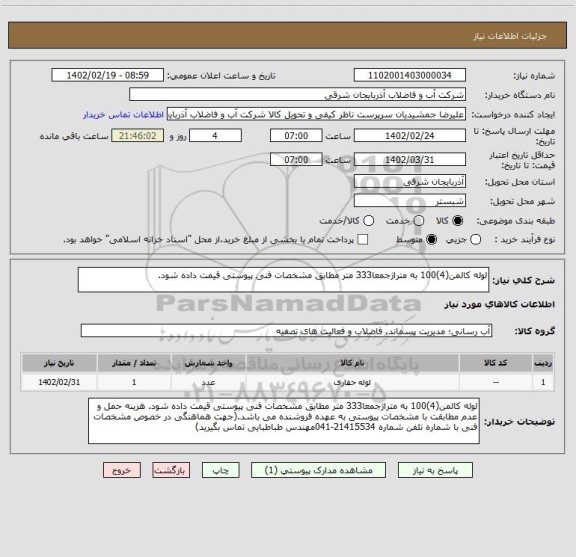Select the متوسط purchase type radio
The image size is (576, 557).
pyautogui.click(x=431, y=240)
